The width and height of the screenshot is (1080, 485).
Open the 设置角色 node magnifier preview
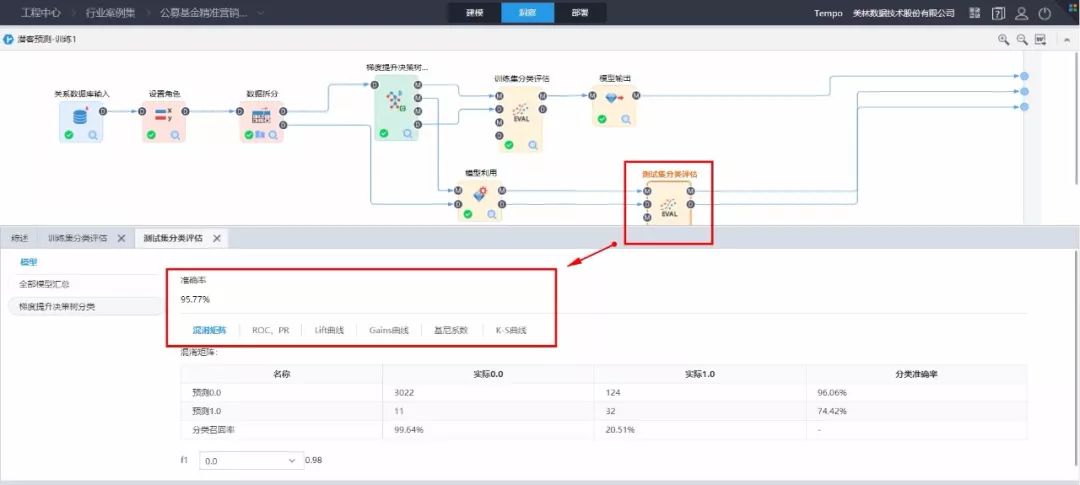click(x=176, y=135)
